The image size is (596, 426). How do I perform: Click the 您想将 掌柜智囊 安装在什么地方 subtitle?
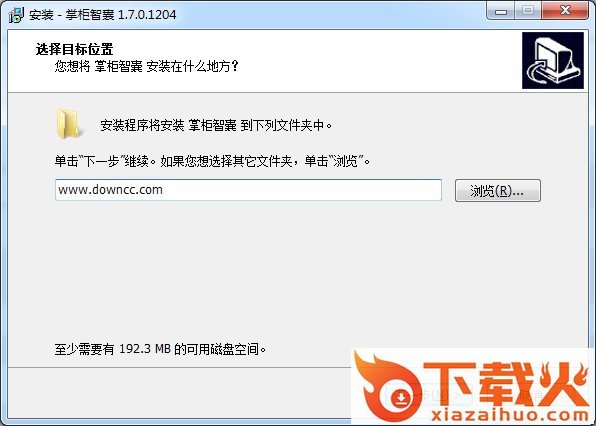146,66
